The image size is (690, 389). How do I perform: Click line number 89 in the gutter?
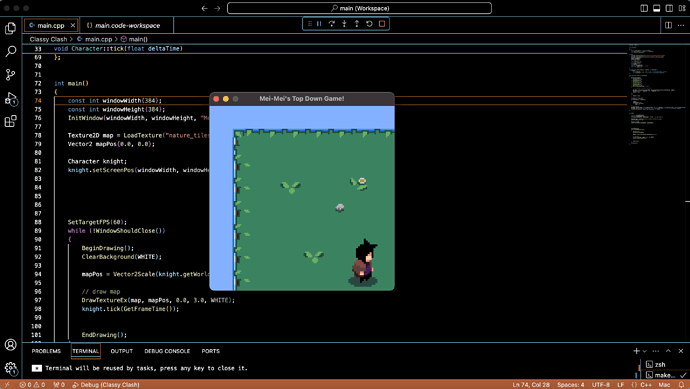pos(38,231)
